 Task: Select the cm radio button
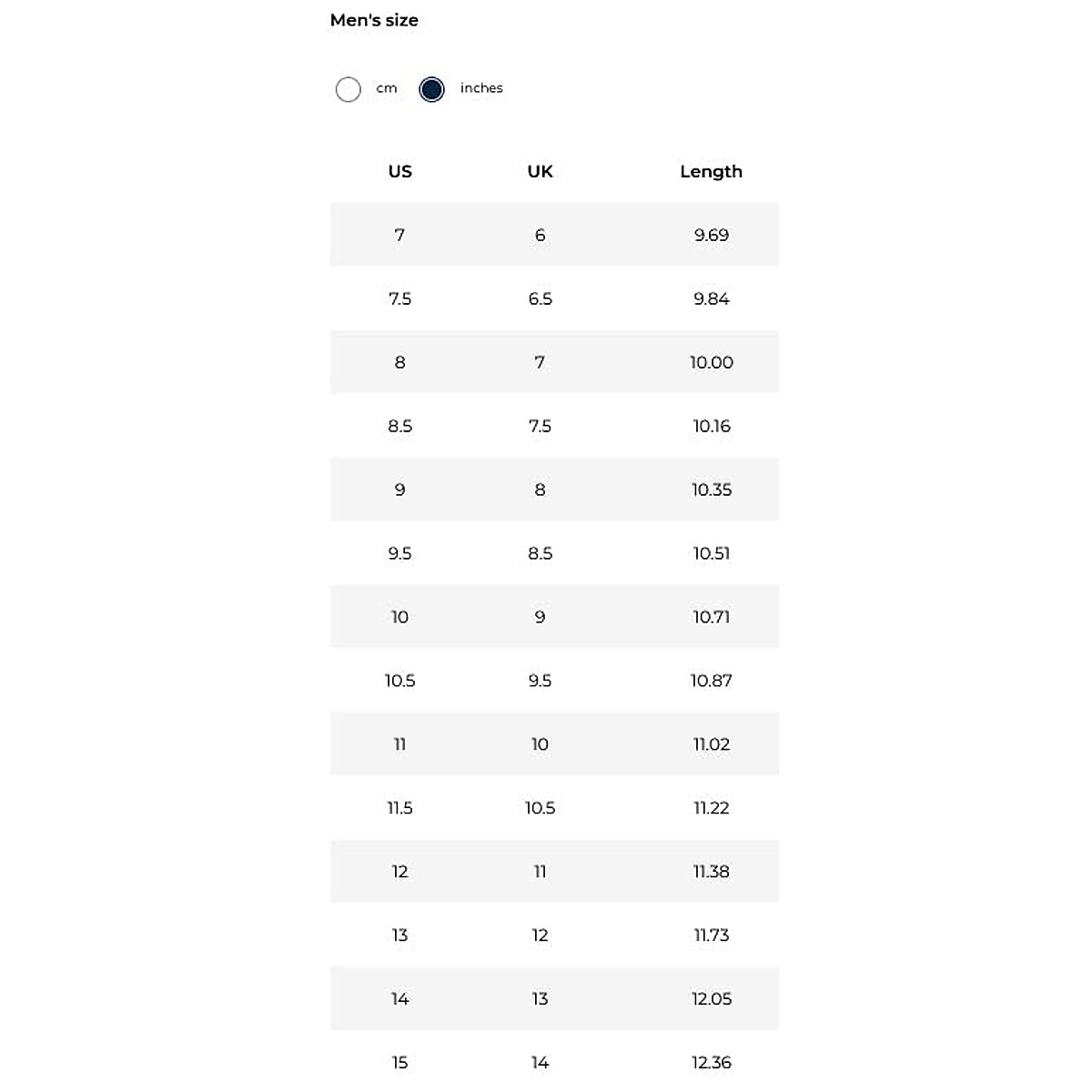point(349,89)
